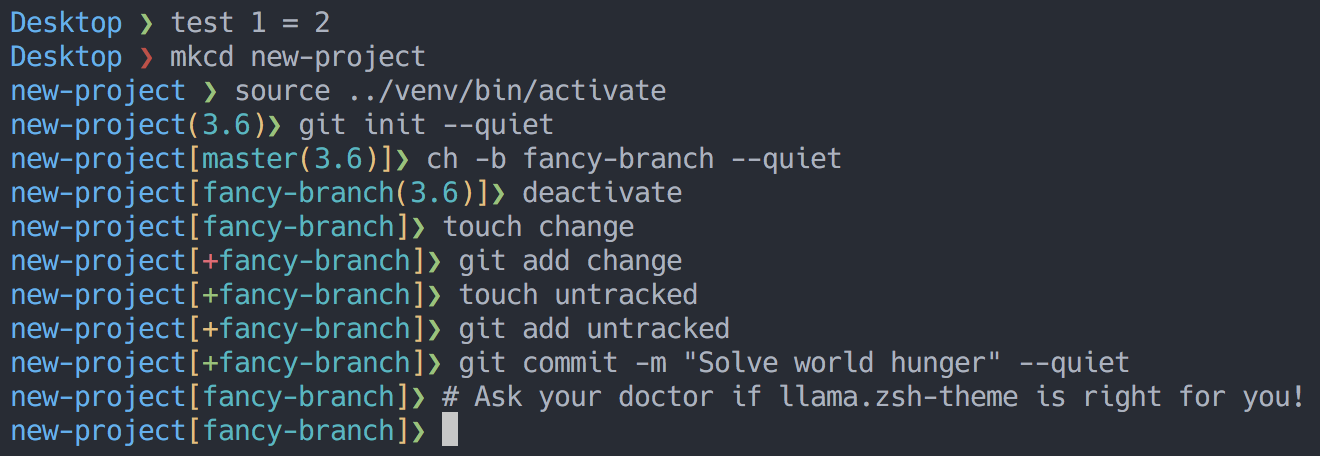Click the green prompt arrow on first line
The width and height of the screenshot is (1320, 456).
[x=147, y=23]
